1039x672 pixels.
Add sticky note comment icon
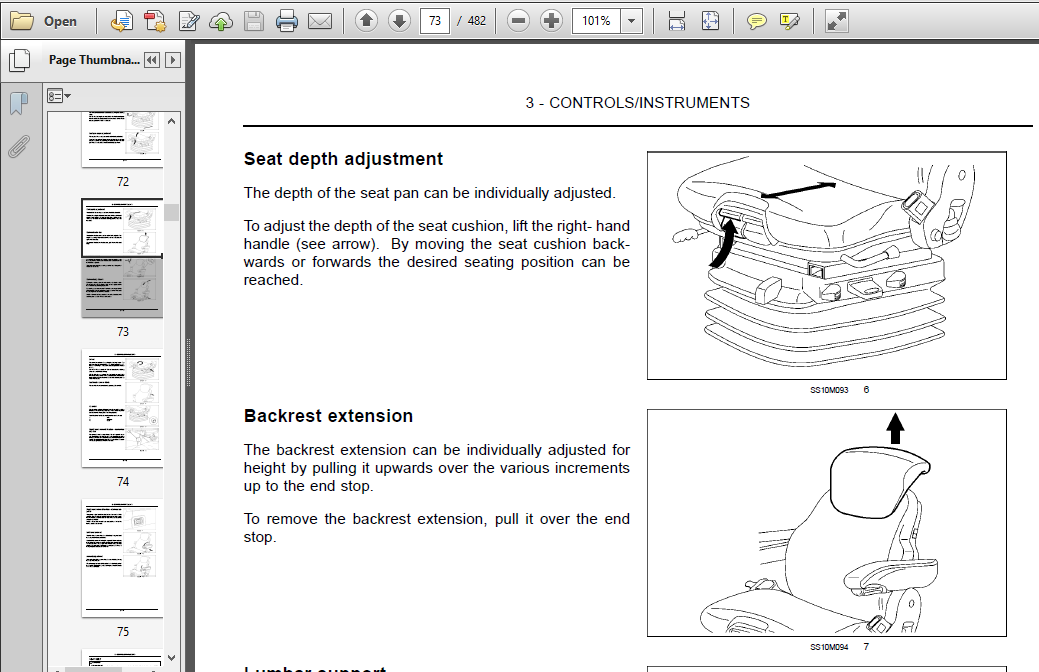click(756, 21)
